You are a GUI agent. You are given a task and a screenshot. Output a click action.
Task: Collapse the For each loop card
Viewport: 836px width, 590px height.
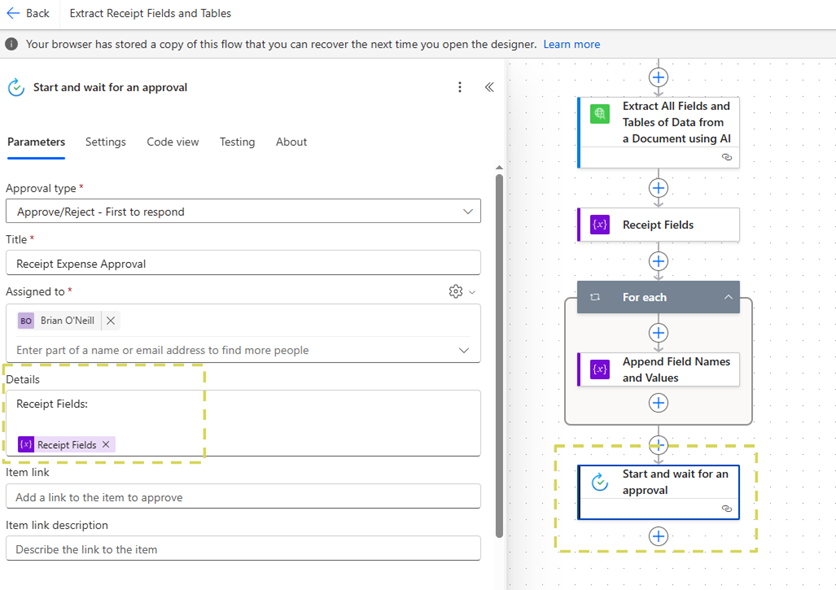[x=729, y=297]
